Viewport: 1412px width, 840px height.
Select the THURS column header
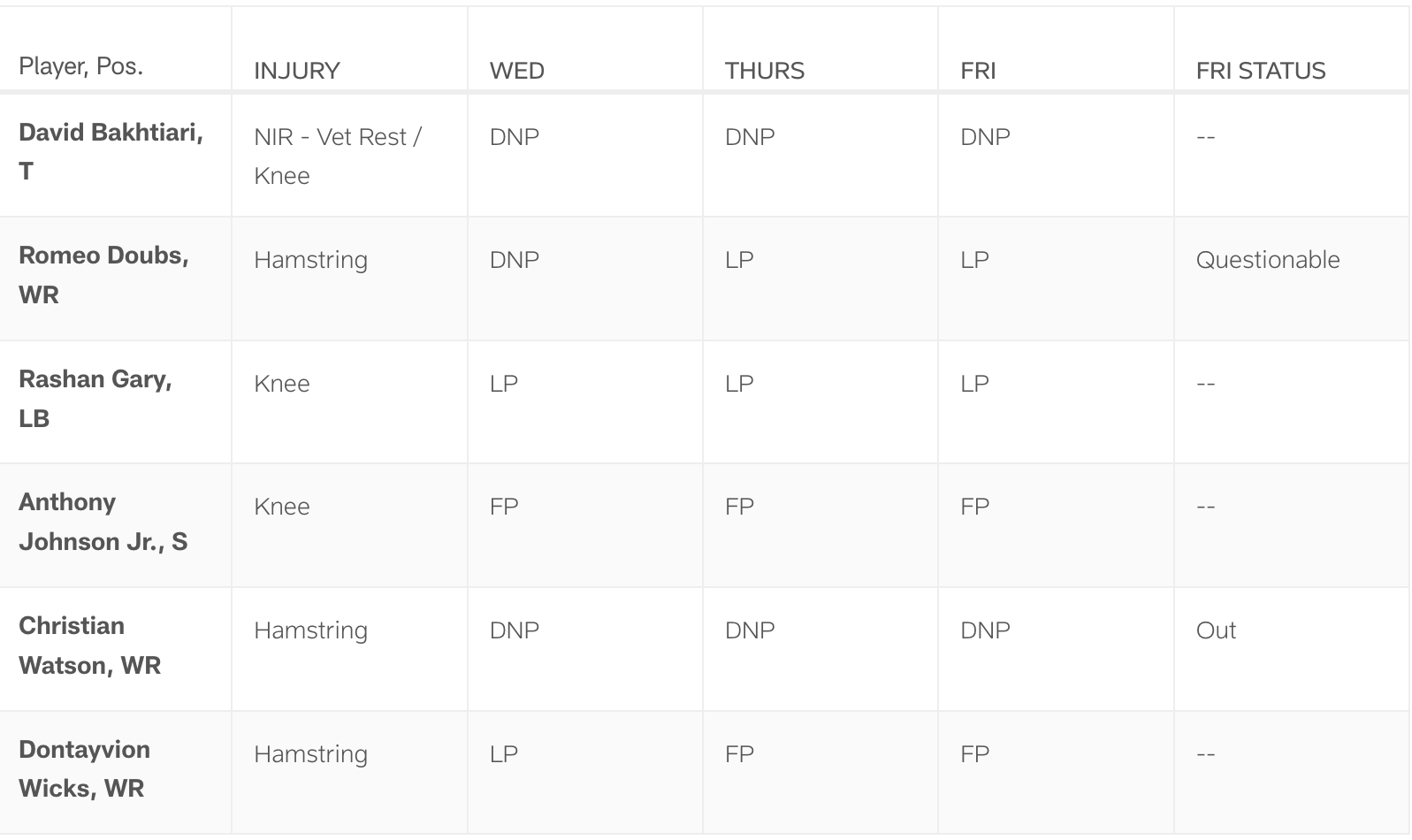tap(765, 71)
